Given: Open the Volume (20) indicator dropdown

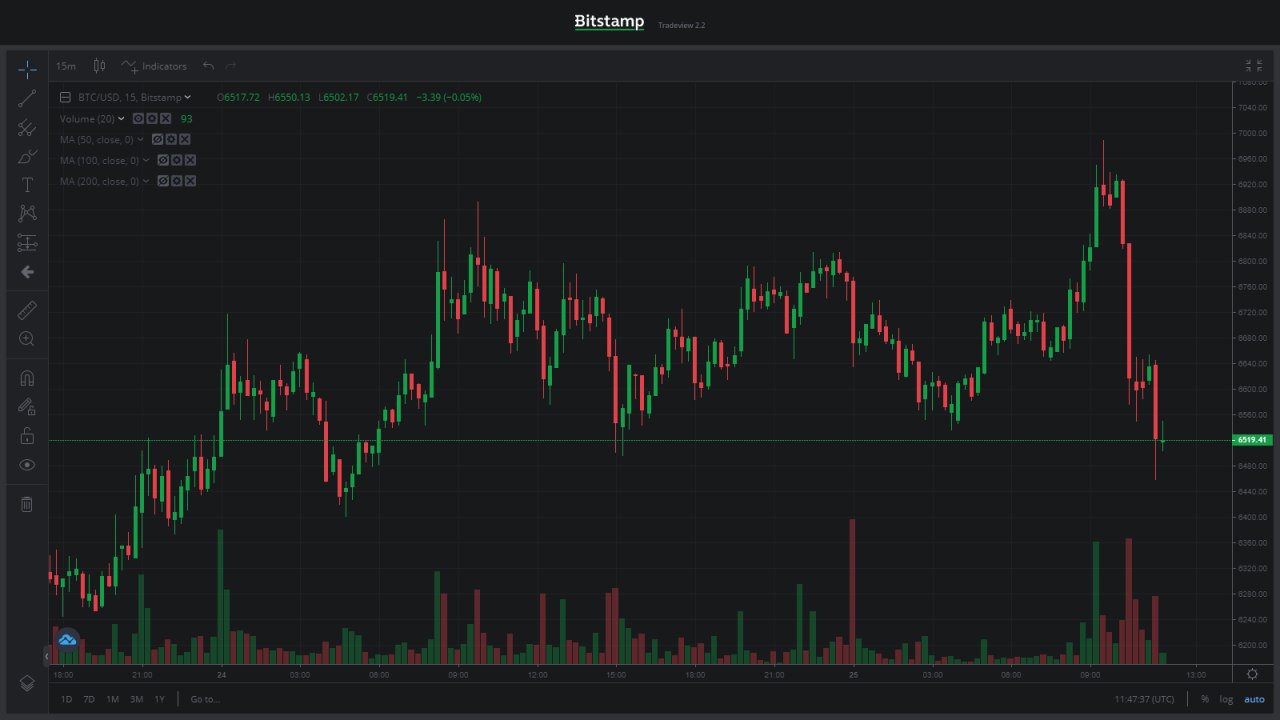Looking at the screenshot, I should click(x=122, y=119).
